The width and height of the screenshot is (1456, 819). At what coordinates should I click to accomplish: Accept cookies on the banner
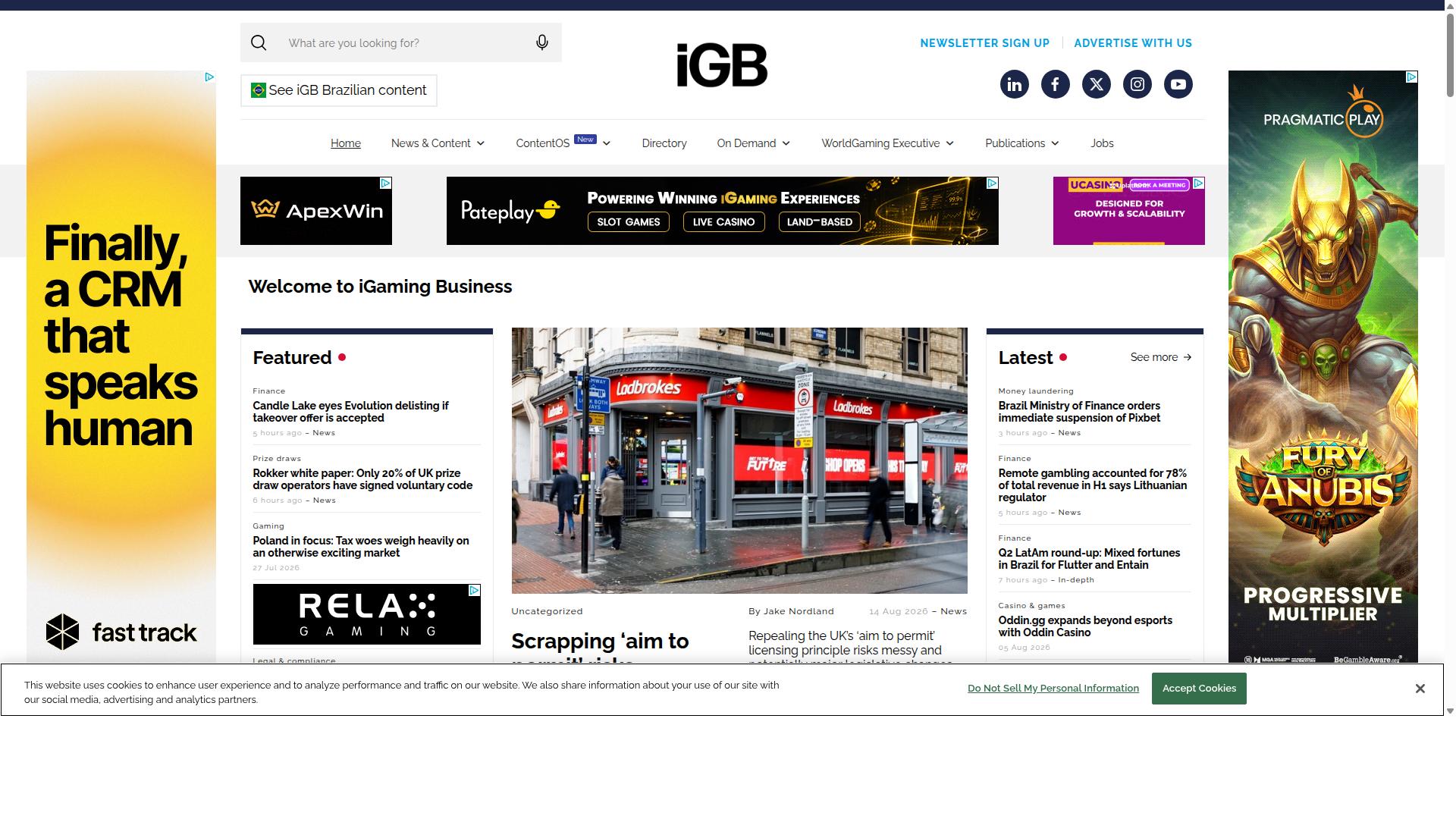pos(1199,689)
